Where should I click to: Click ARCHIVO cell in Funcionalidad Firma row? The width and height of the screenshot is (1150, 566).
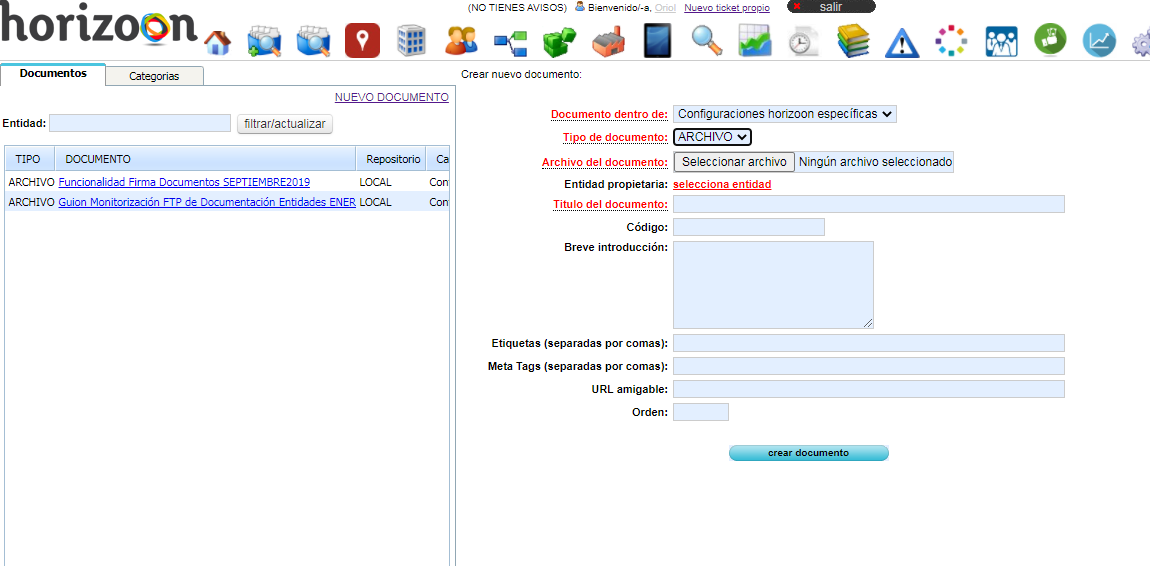pyautogui.click(x=32, y=182)
